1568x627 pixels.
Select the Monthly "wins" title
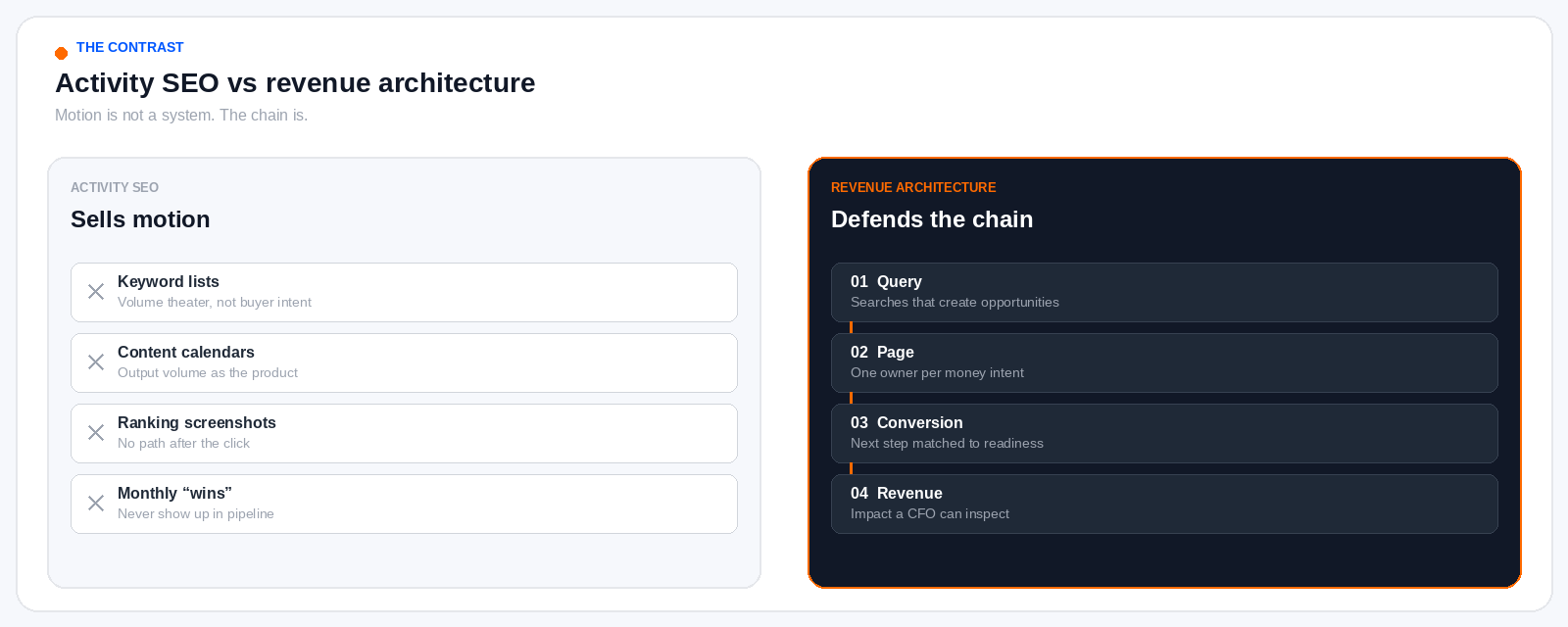point(174,493)
